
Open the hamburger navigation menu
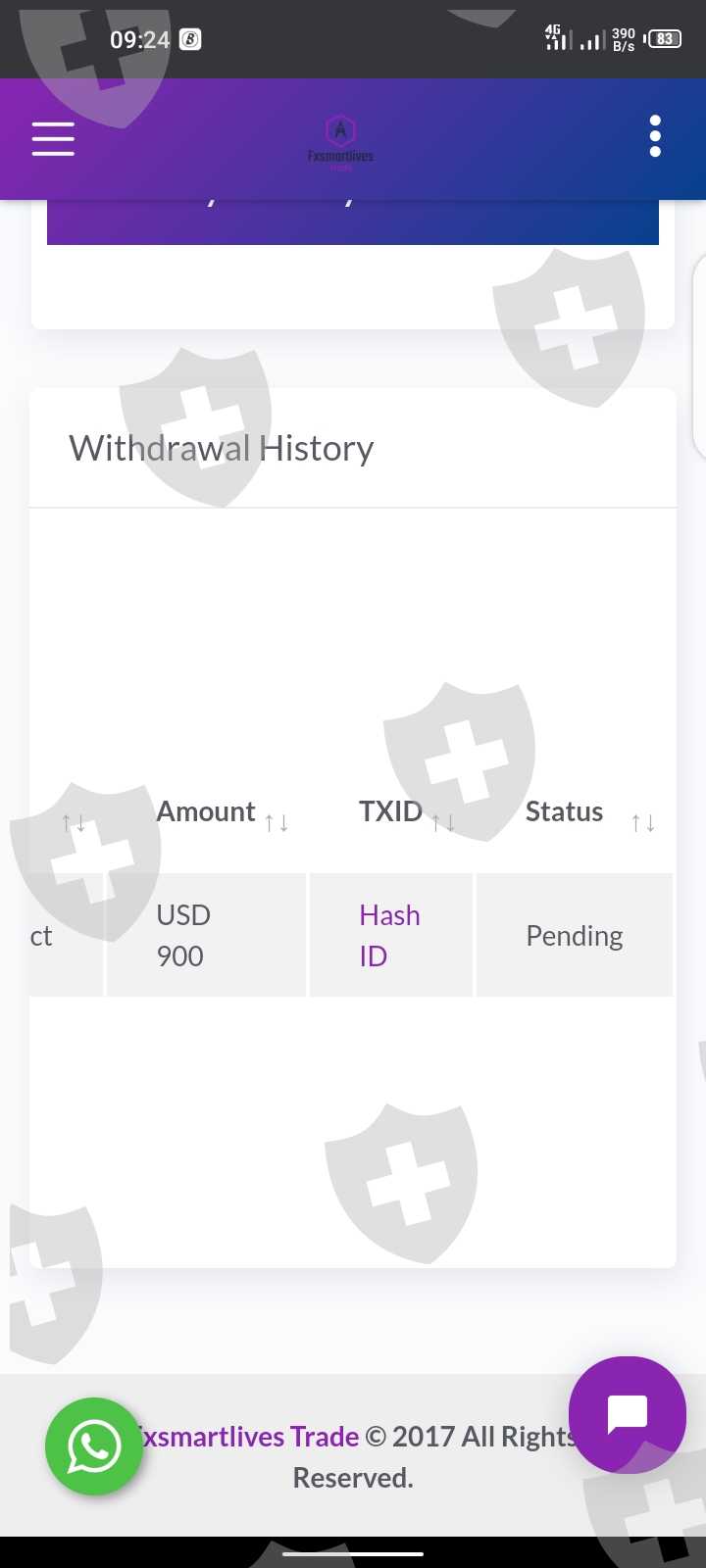click(x=53, y=139)
